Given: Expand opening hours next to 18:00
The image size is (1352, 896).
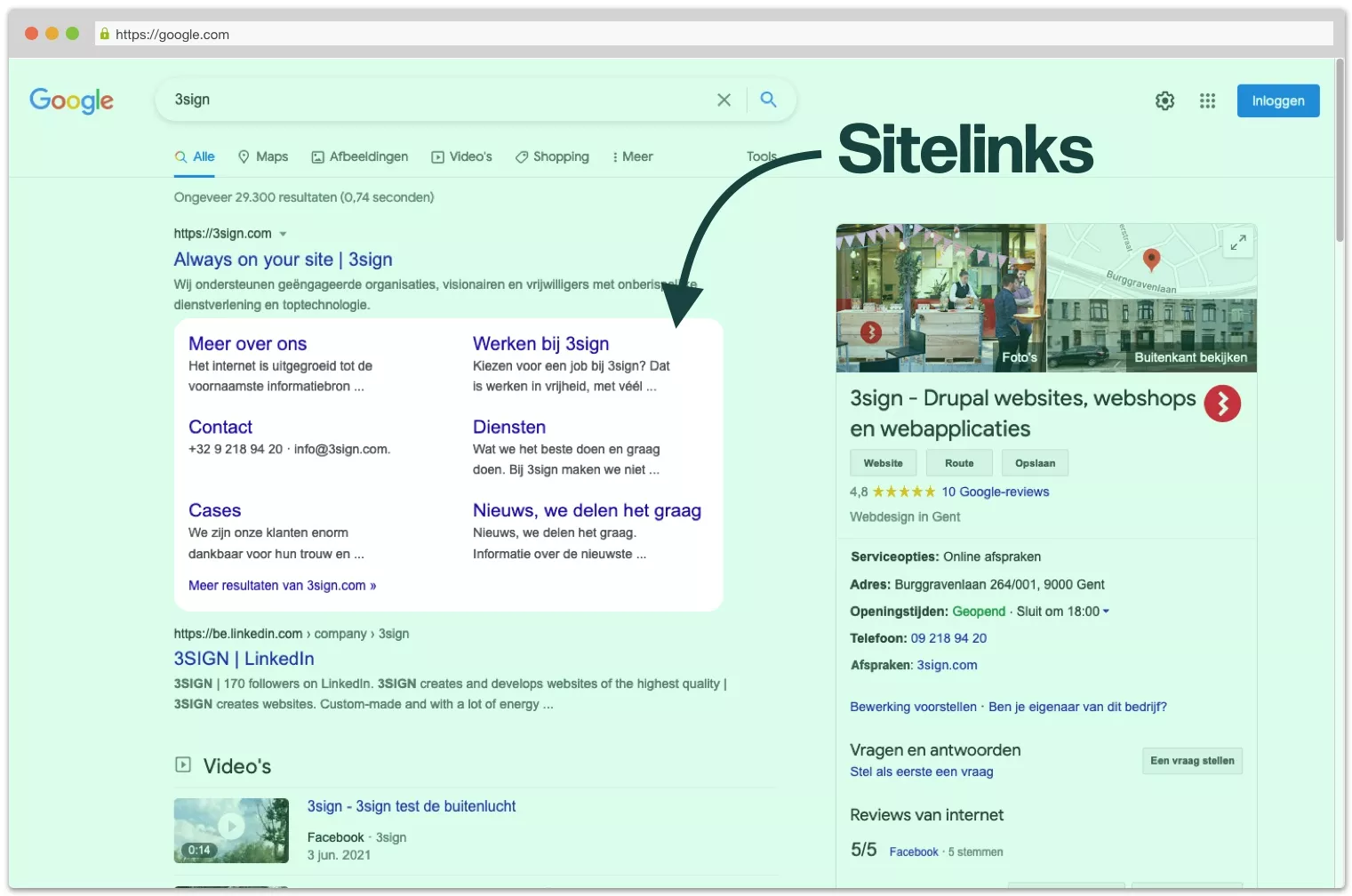Looking at the screenshot, I should point(1106,612).
